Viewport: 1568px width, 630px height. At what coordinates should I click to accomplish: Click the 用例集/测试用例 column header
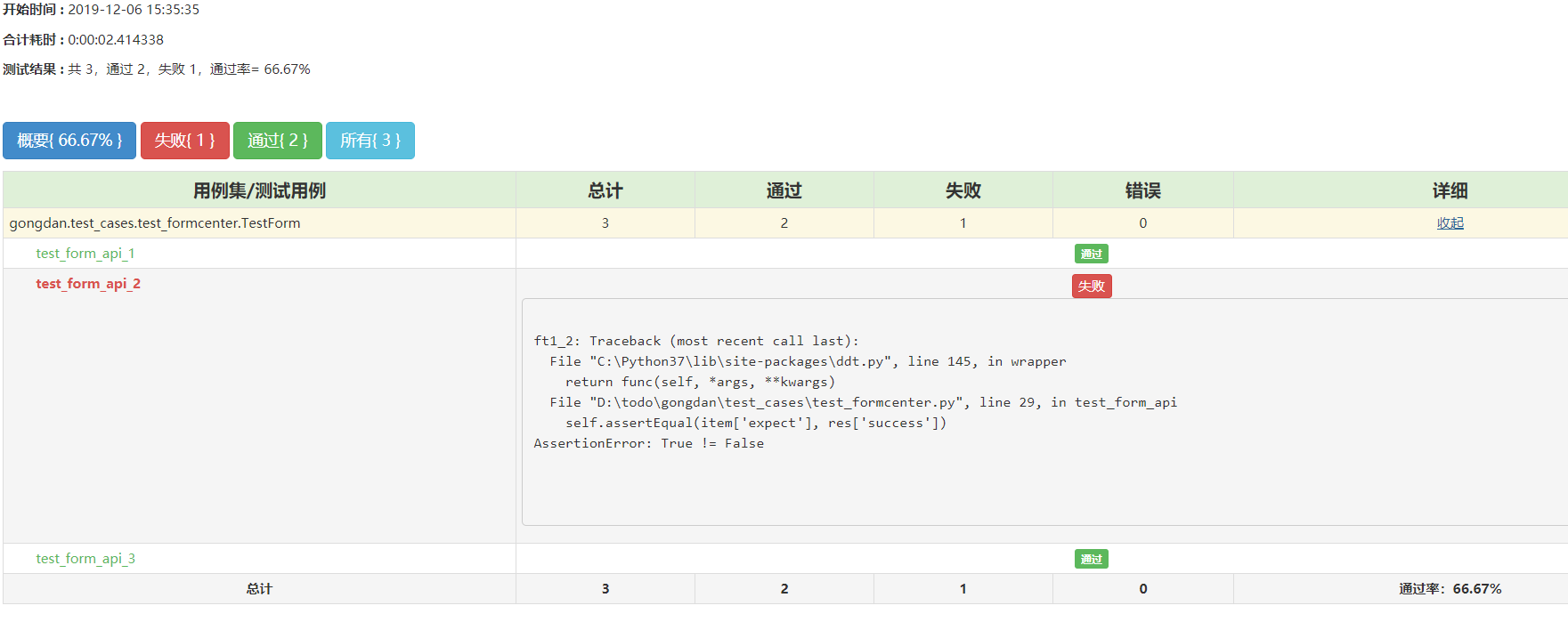pos(259,190)
